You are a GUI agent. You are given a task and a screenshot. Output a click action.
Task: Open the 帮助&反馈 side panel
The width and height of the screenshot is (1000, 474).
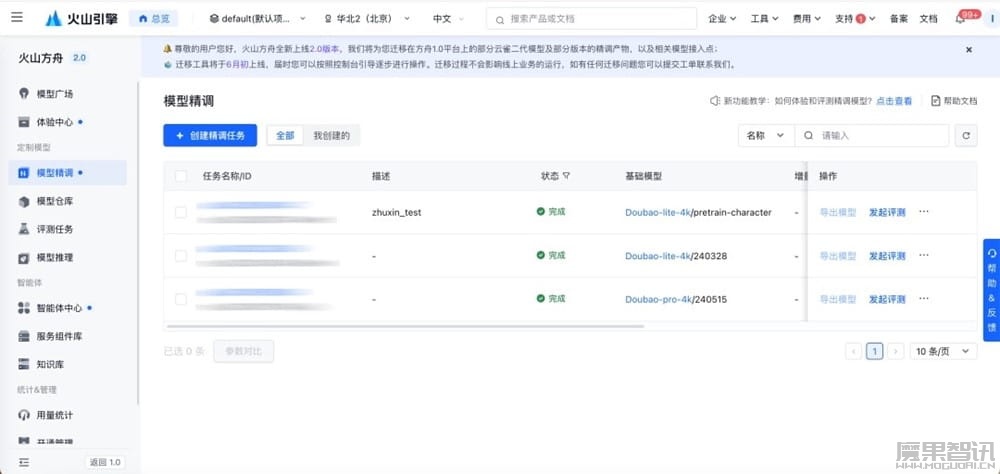coord(992,290)
